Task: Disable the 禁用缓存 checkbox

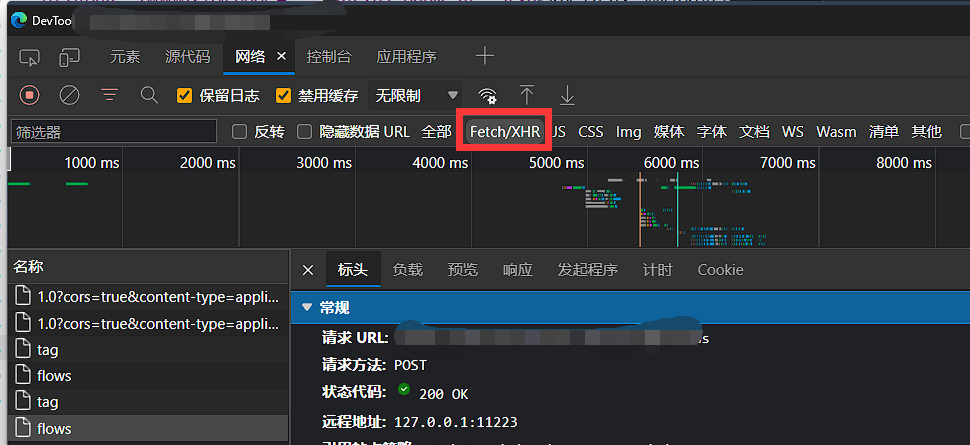Action: point(283,96)
